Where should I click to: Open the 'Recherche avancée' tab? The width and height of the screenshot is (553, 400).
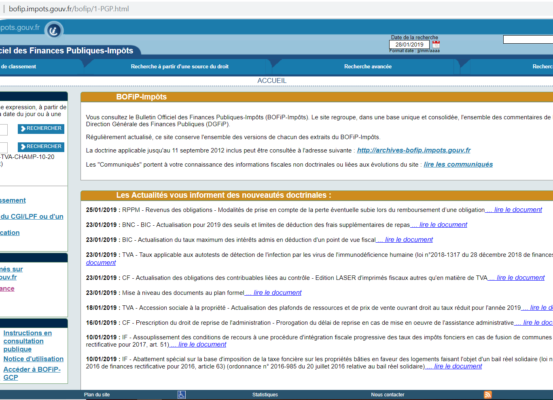pyautogui.click(x=368, y=66)
